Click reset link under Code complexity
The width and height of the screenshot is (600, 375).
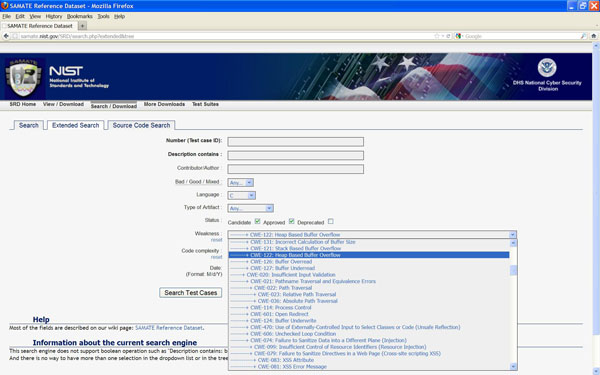point(216,257)
